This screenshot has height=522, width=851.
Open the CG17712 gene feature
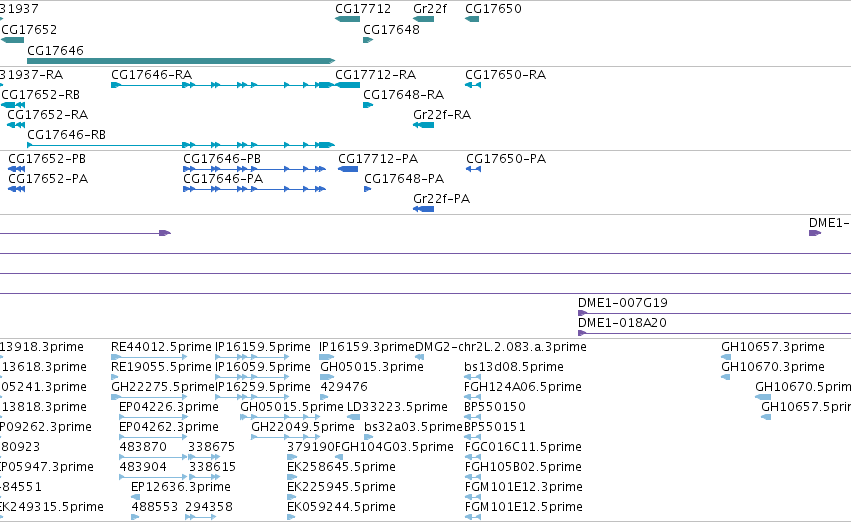347,19
